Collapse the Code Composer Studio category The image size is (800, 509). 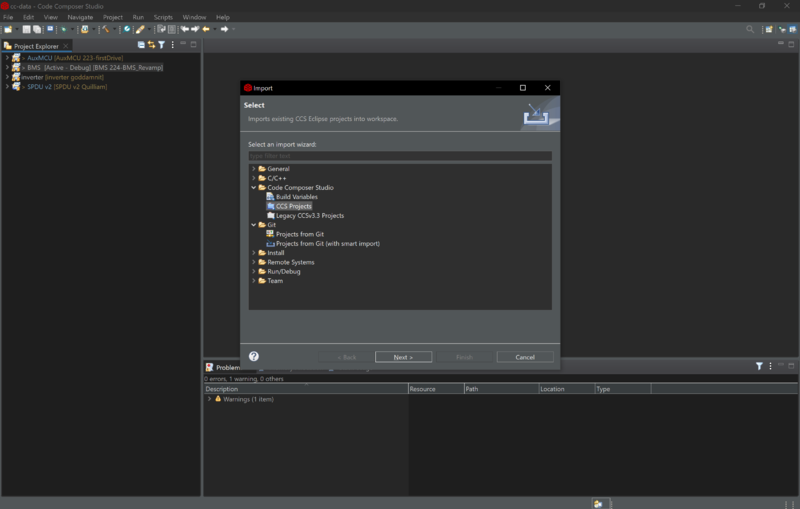tap(253, 188)
